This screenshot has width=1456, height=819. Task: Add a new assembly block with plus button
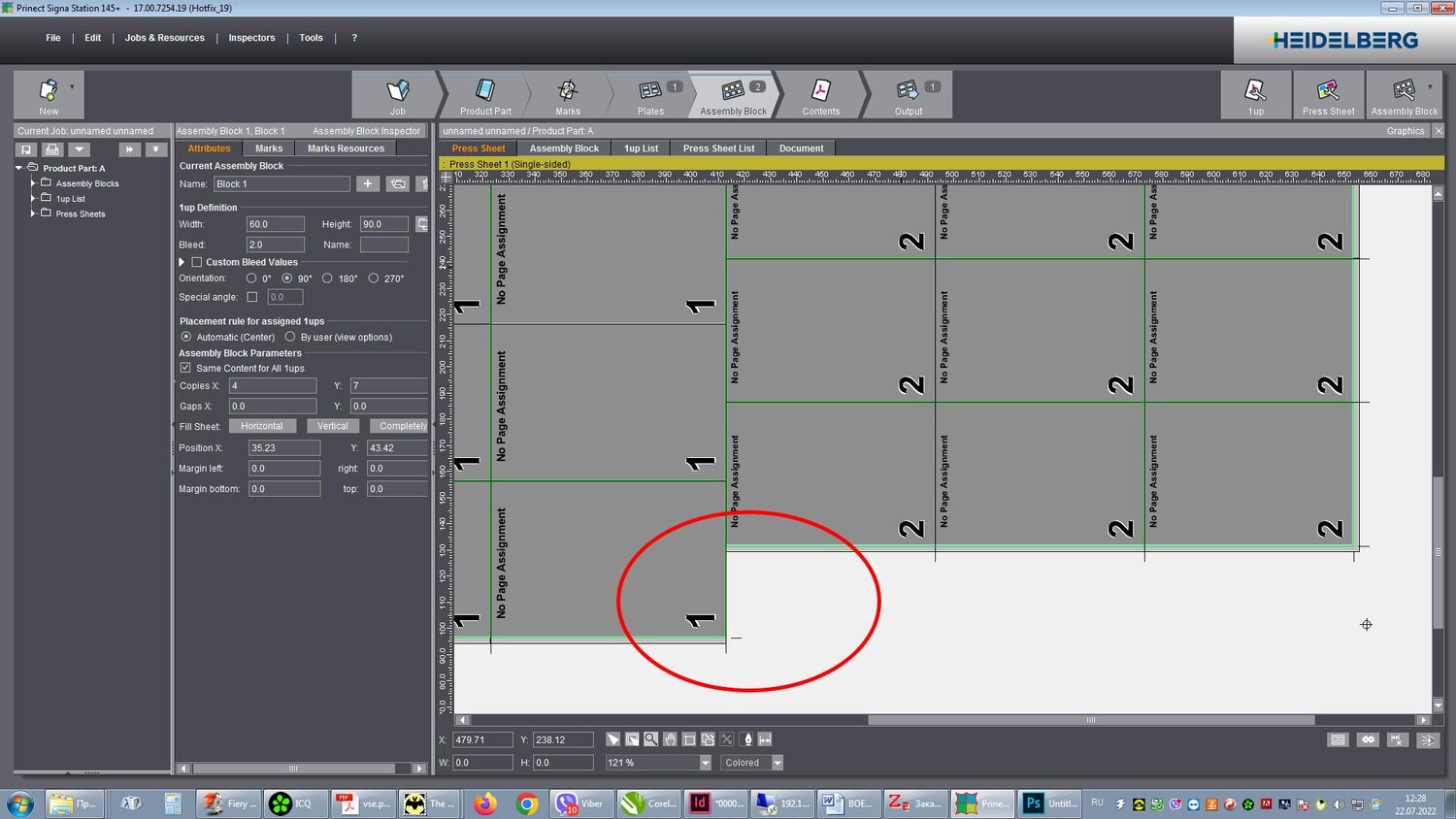368,183
